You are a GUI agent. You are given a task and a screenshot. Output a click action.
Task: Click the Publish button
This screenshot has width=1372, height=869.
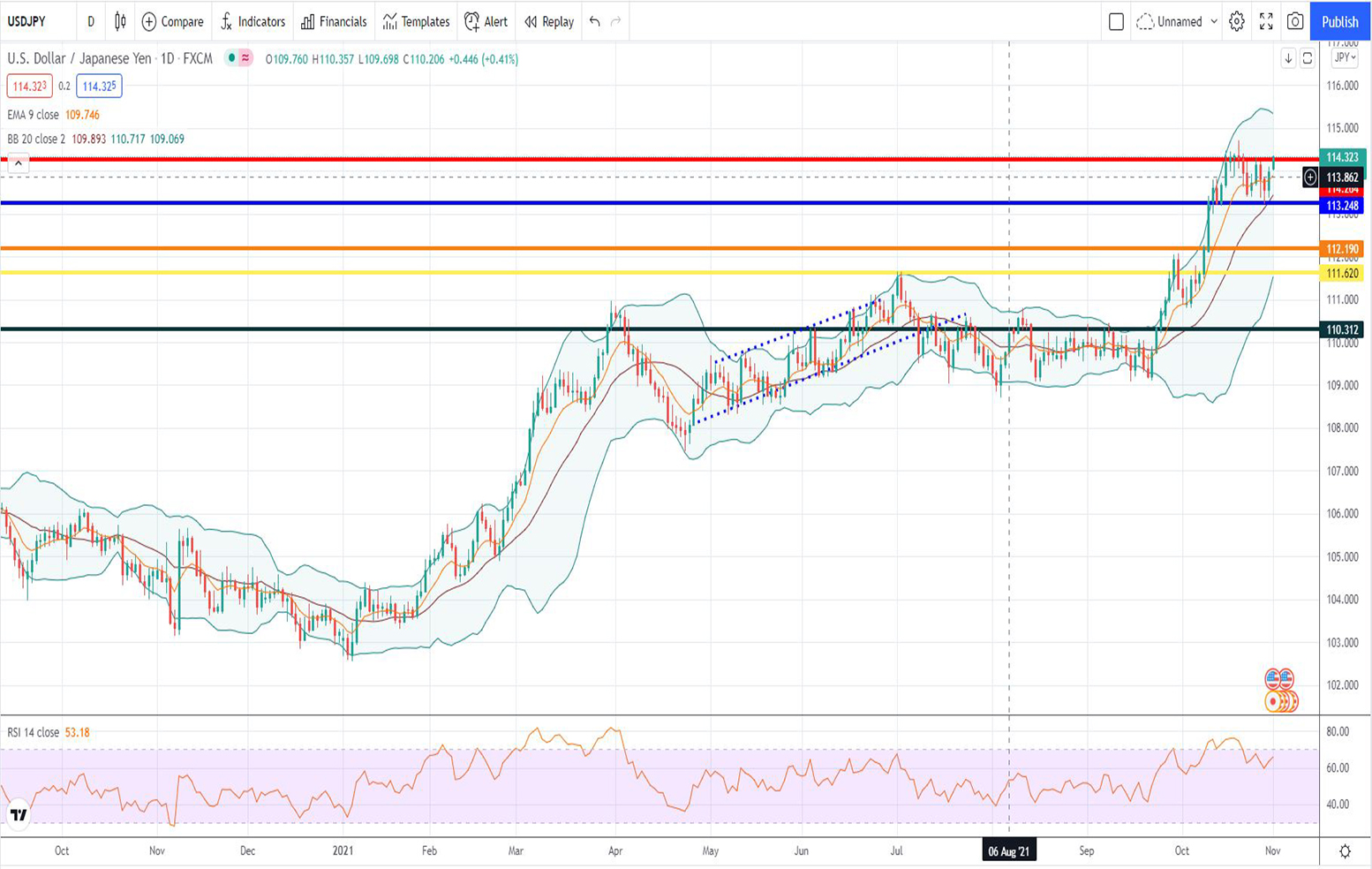(1339, 21)
